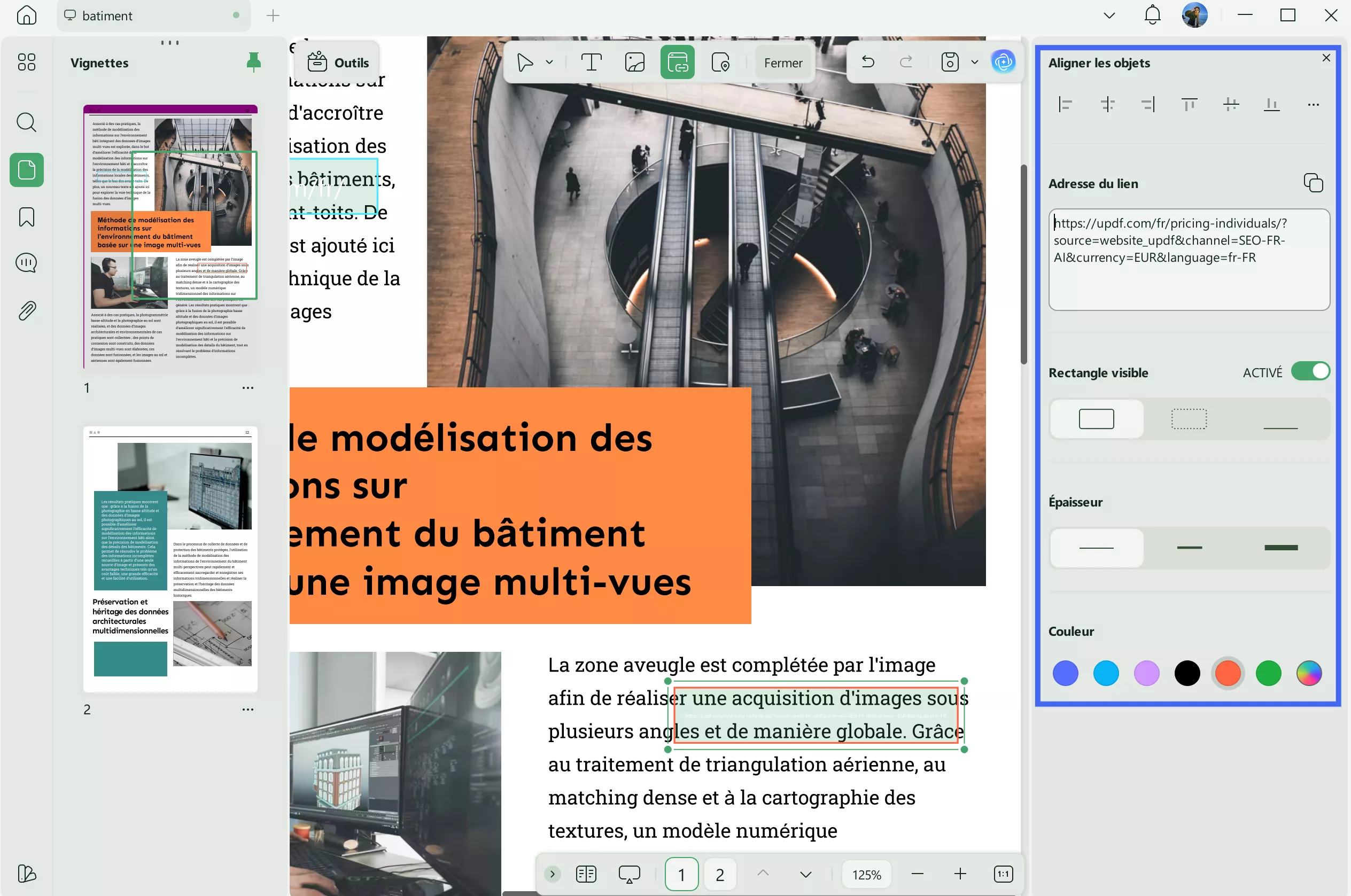Open the Attachments panel in the sidebar
Image resolution: width=1351 pixels, height=896 pixels.
(x=26, y=310)
